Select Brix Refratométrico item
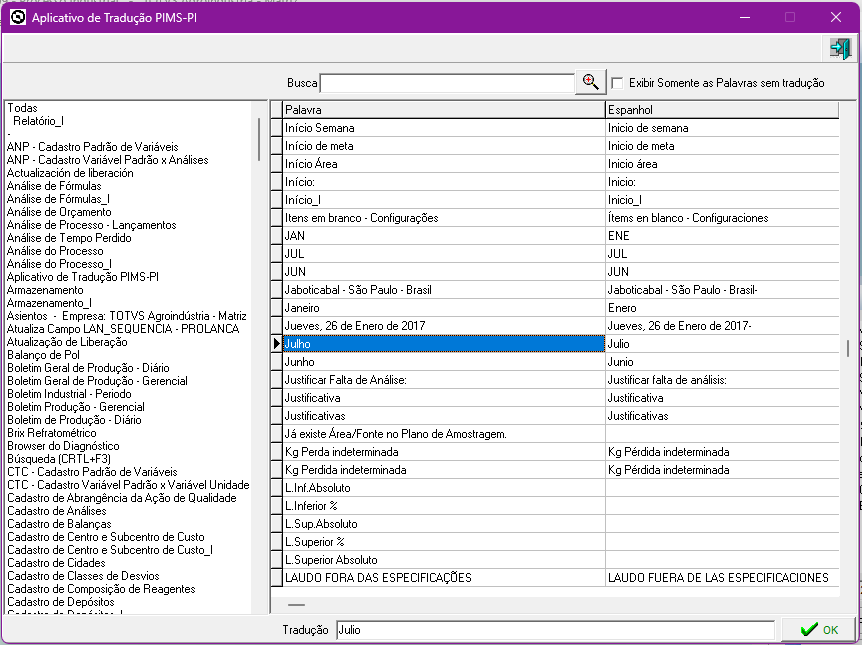This screenshot has width=862, height=645. (52, 433)
